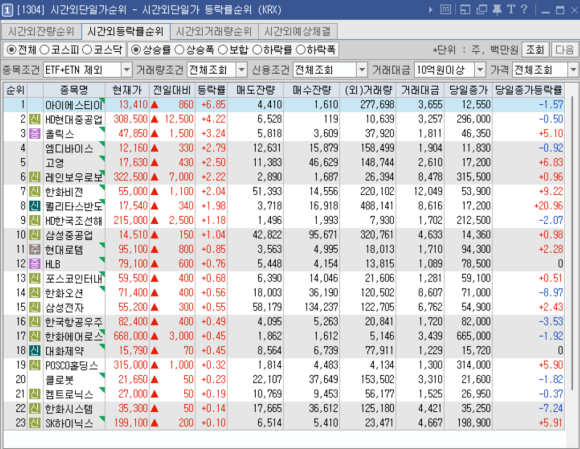Click the 조회 search button

[x=535, y=50]
